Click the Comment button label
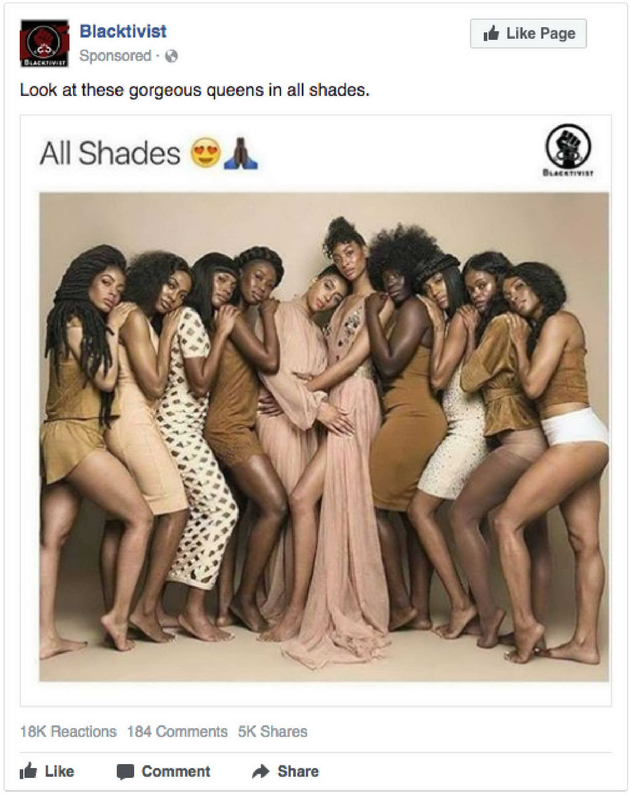Viewport: 629px width, 800px height. point(175,771)
